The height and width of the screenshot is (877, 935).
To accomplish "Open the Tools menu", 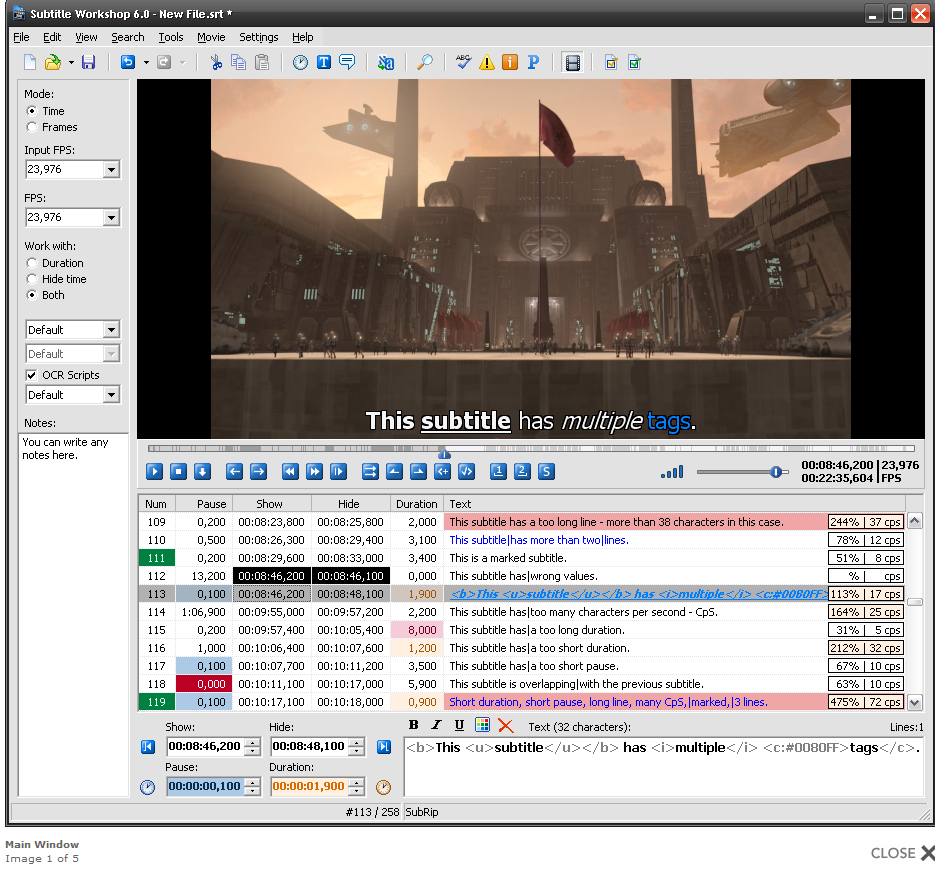I will (171, 37).
